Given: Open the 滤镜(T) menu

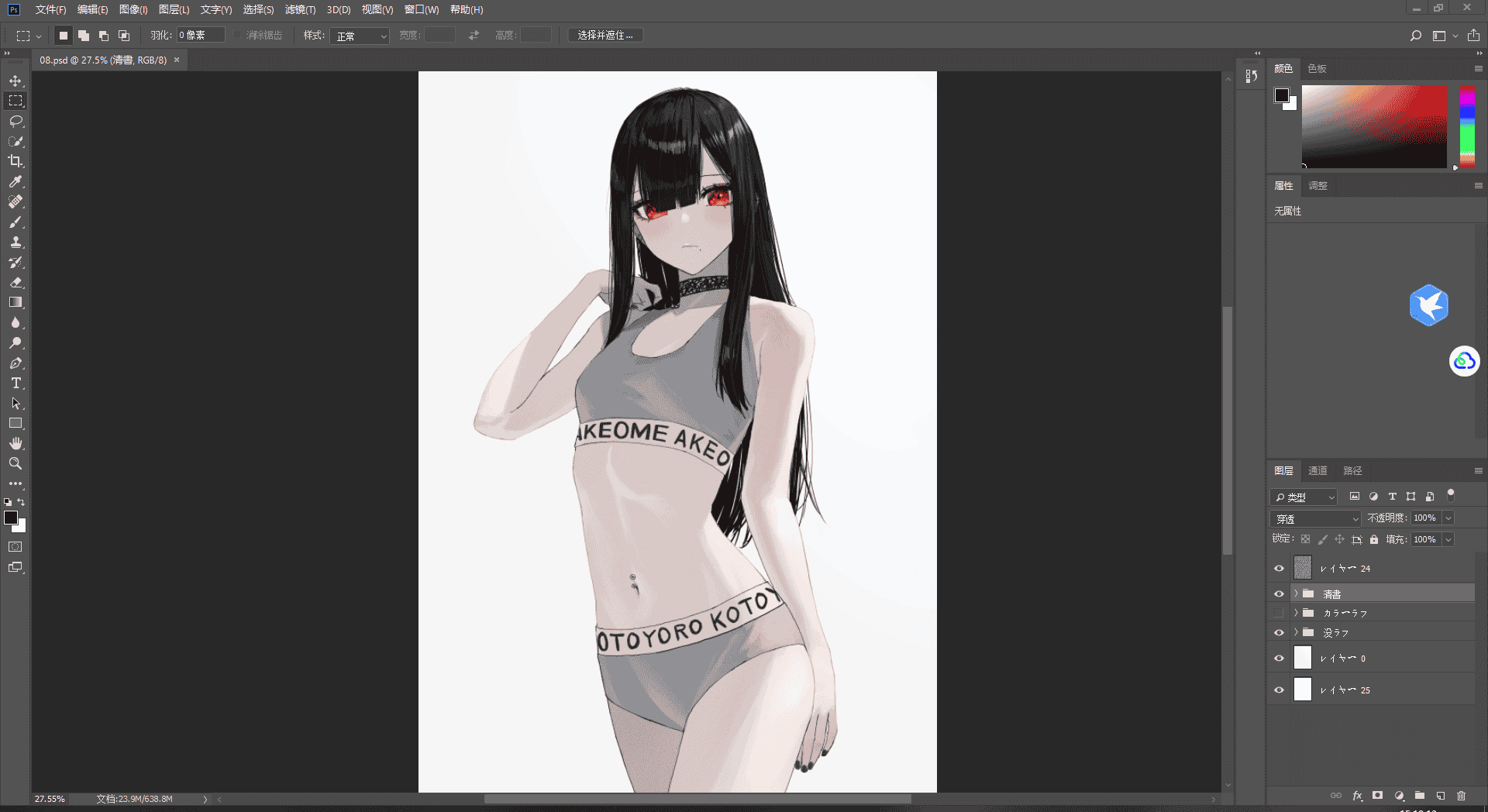Looking at the screenshot, I should [300, 10].
